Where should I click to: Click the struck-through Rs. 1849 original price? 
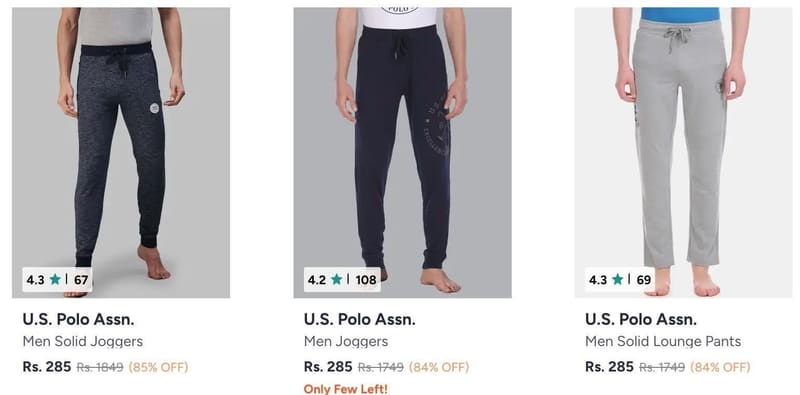pyautogui.click(x=100, y=367)
